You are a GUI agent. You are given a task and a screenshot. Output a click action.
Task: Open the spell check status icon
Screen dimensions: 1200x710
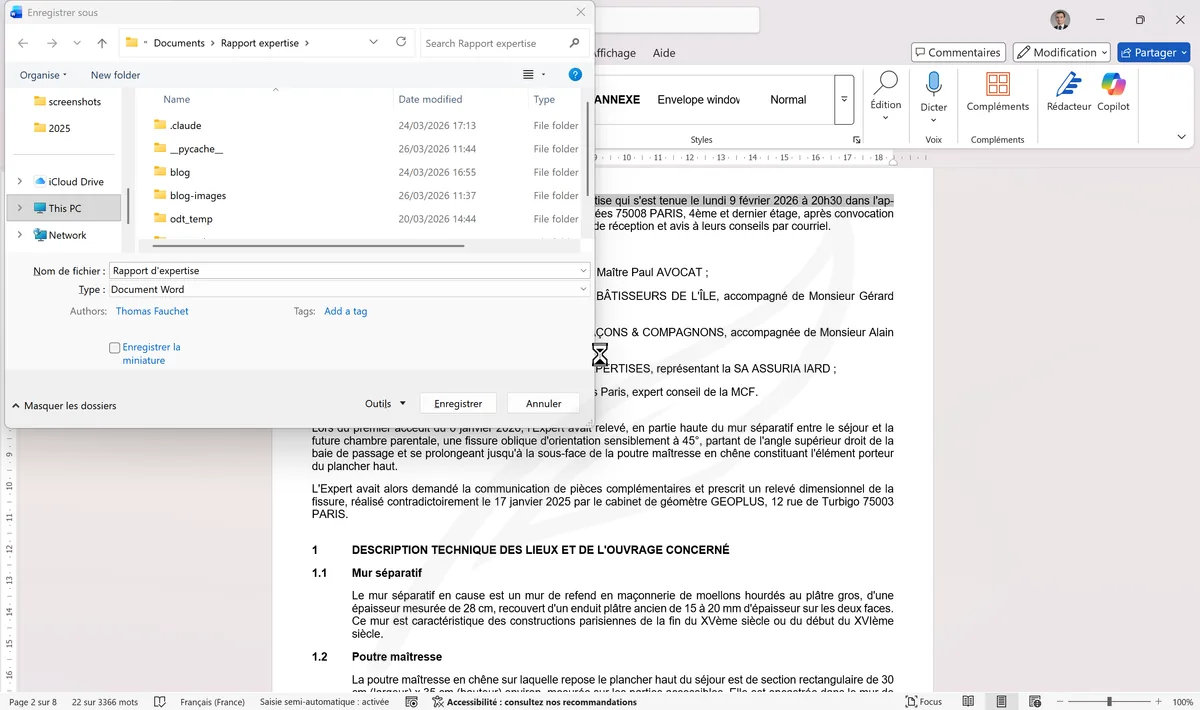pos(159,701)
